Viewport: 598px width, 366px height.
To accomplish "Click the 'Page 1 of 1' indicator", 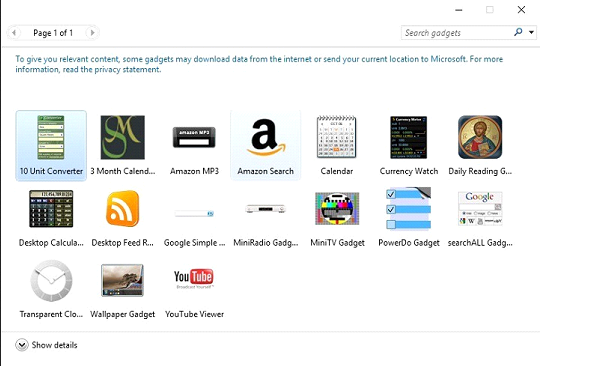I will [53, 33].
